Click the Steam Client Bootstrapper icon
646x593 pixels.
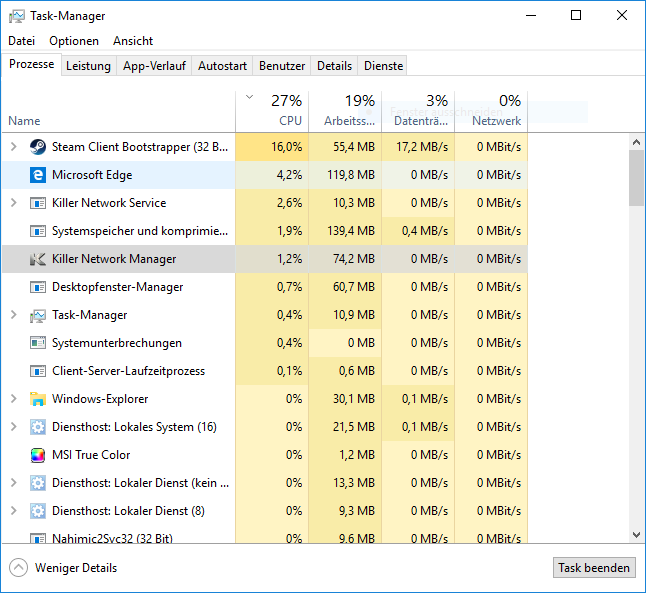pyautogui.click(x=38, y=147)
